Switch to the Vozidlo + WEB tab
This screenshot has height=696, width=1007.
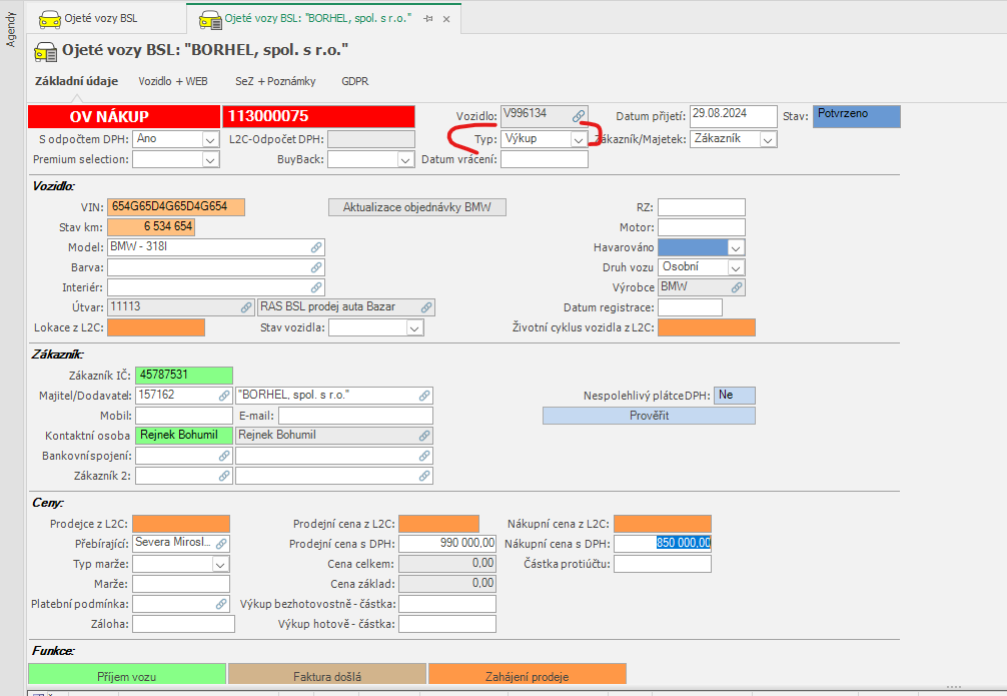(x=173, y=81)
